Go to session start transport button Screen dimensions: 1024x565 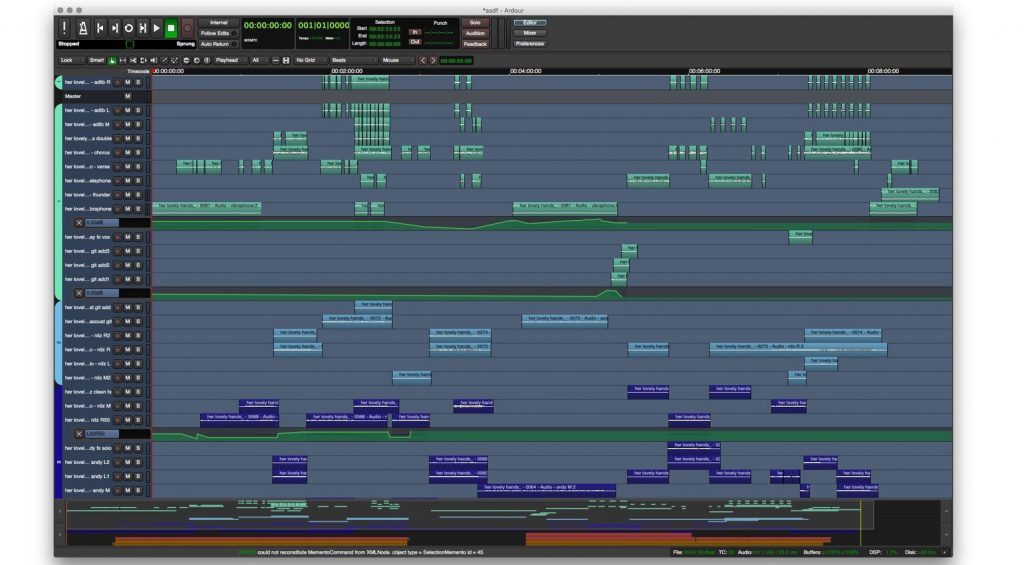(100, 28)
